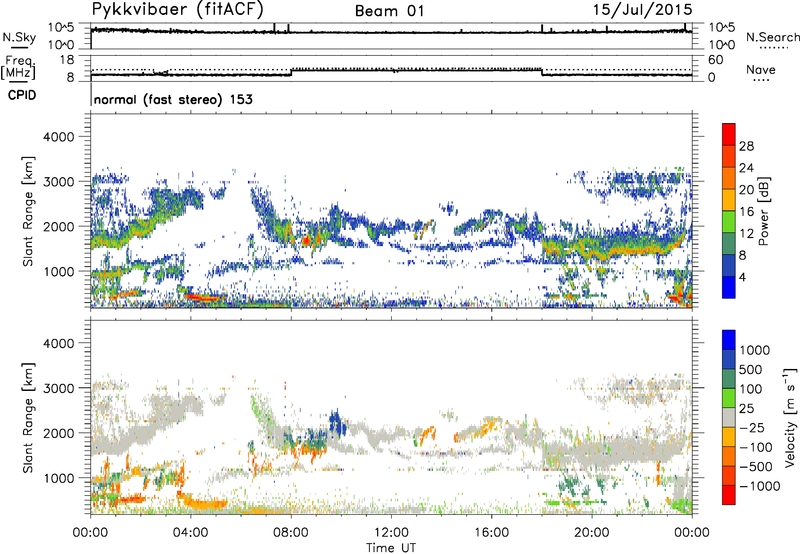Pick the grey -25 to 25 velocity segment
Screen dimensions: 800x554
(729, 417)
